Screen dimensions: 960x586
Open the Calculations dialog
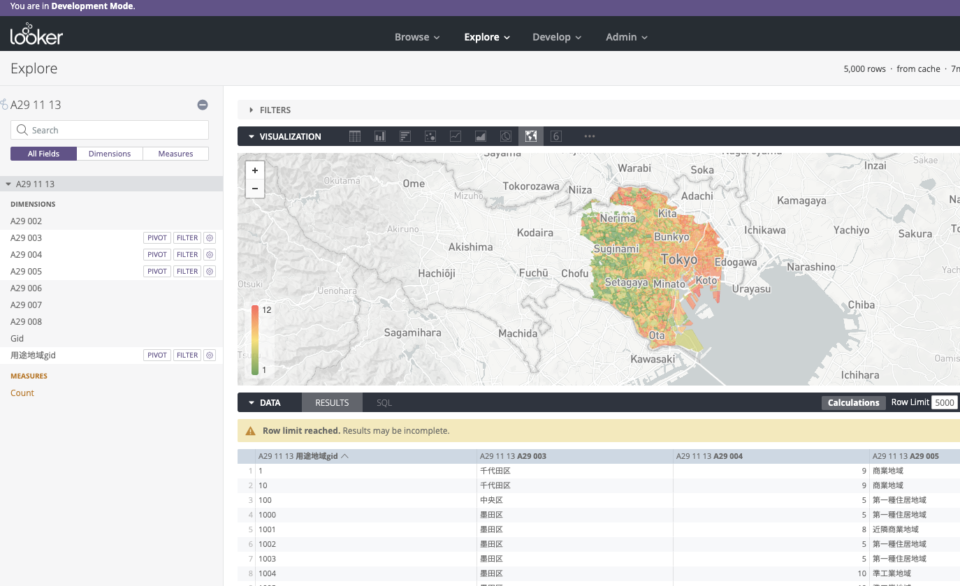[x=853, y=402]
